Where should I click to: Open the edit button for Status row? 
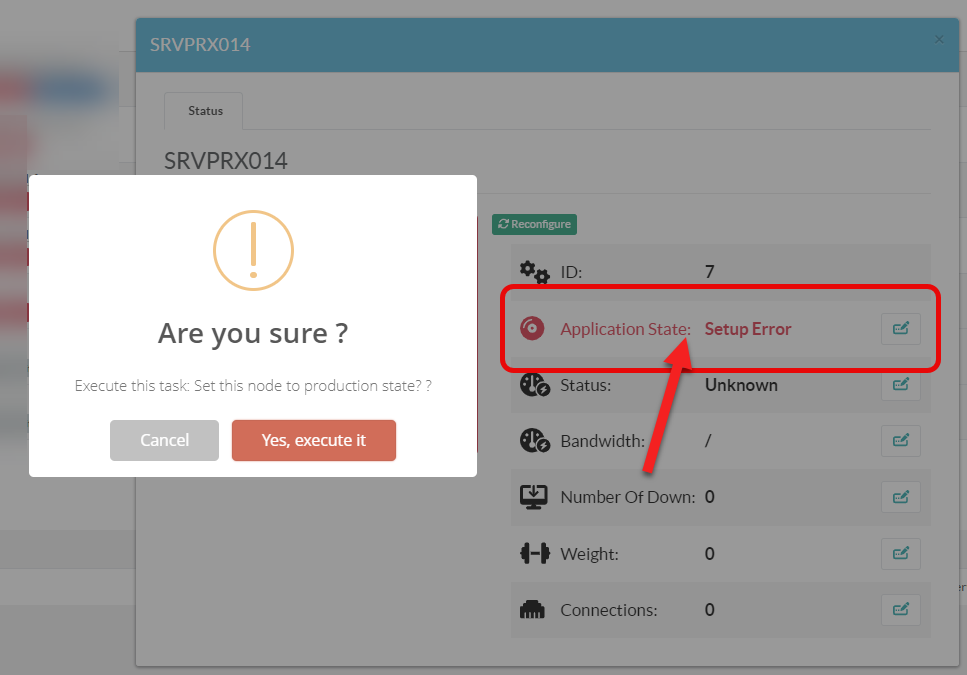click(900, 385)
